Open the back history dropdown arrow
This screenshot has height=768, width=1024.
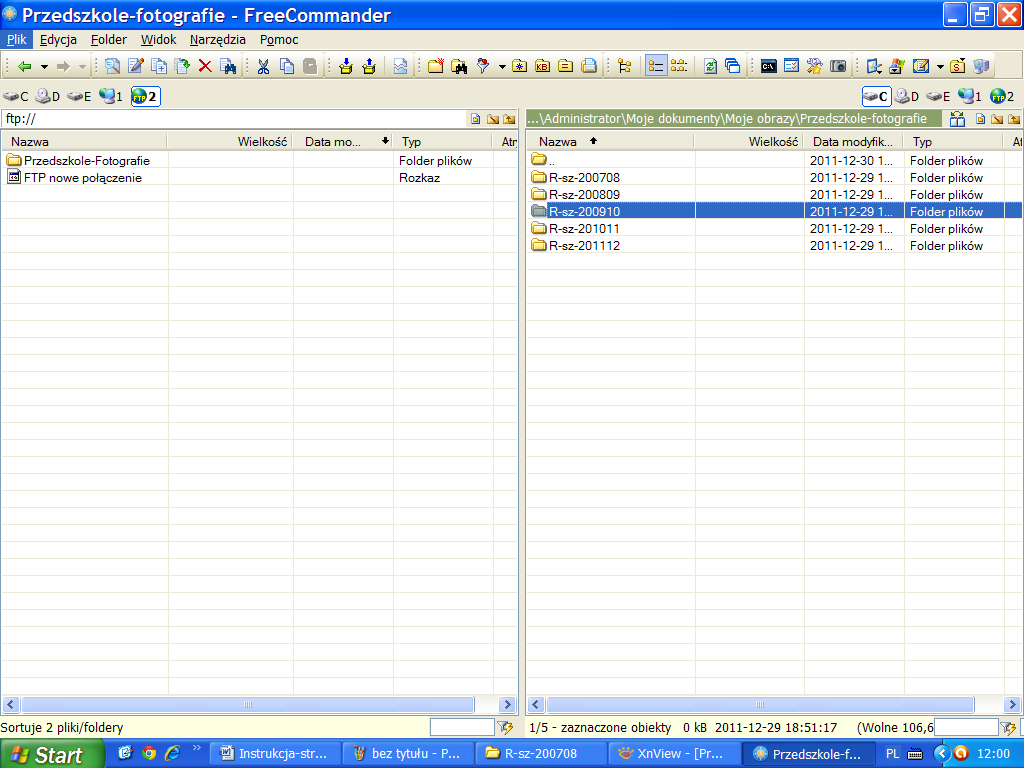click(x=44, y=67)
